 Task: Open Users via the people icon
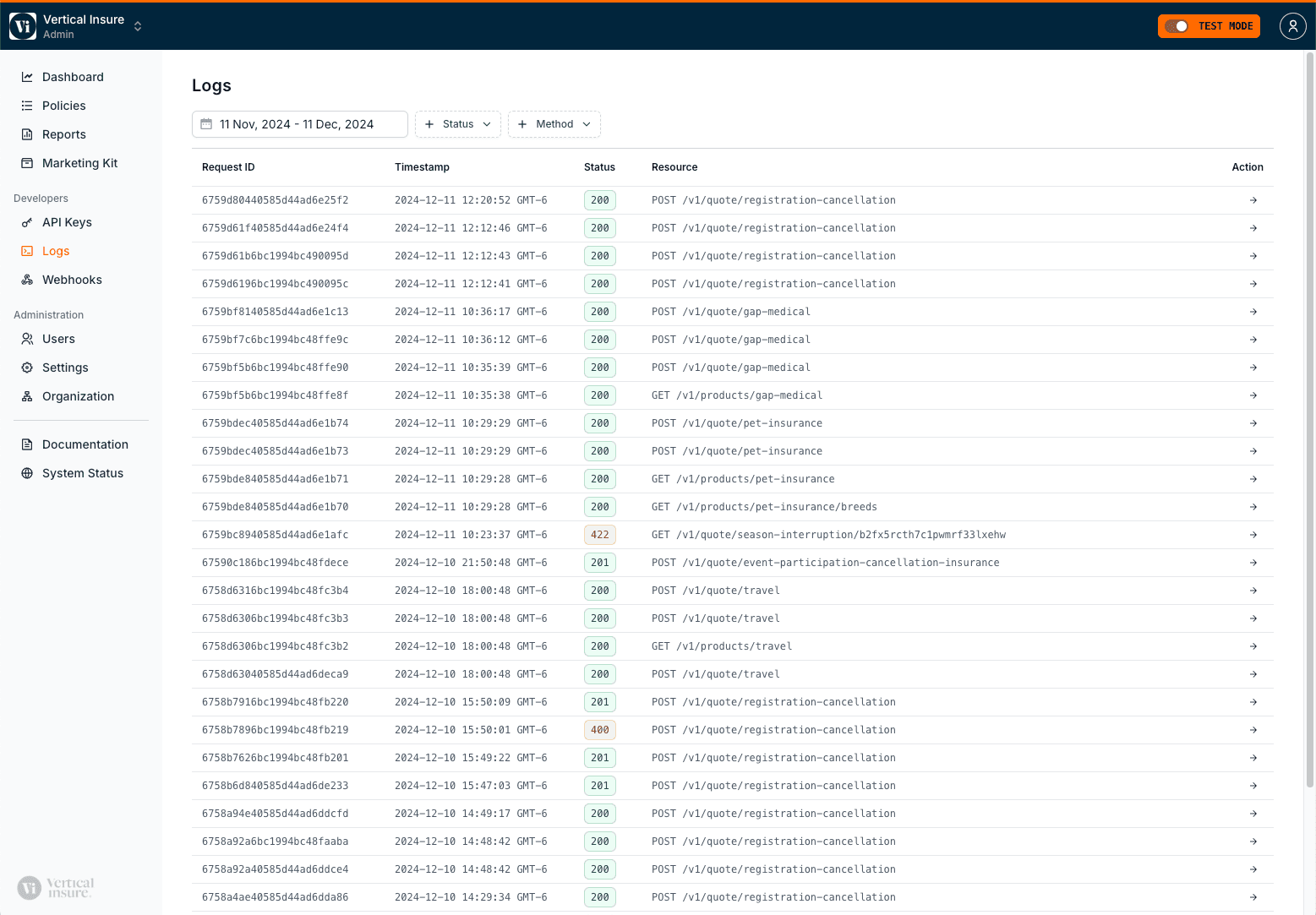[27, 339]
